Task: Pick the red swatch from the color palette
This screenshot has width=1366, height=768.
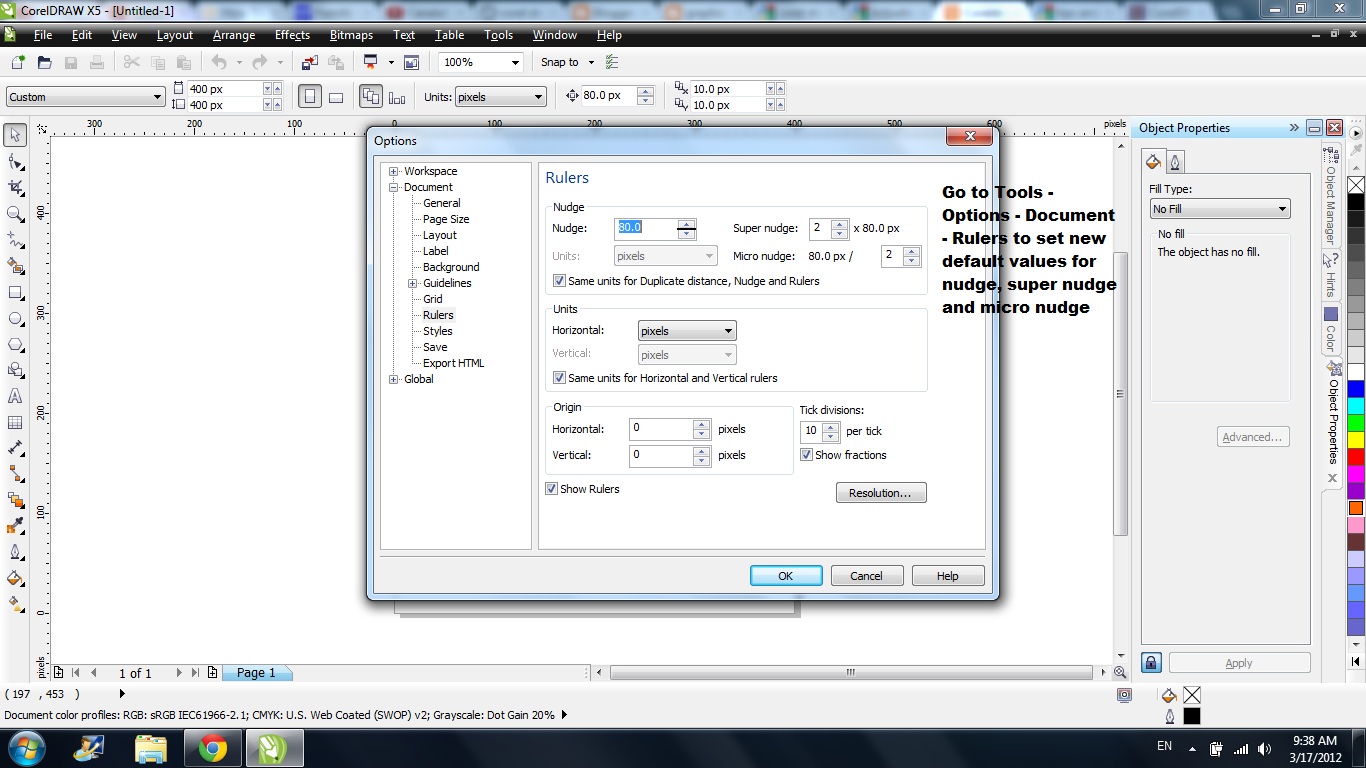Action: (x=1355, y=456)
